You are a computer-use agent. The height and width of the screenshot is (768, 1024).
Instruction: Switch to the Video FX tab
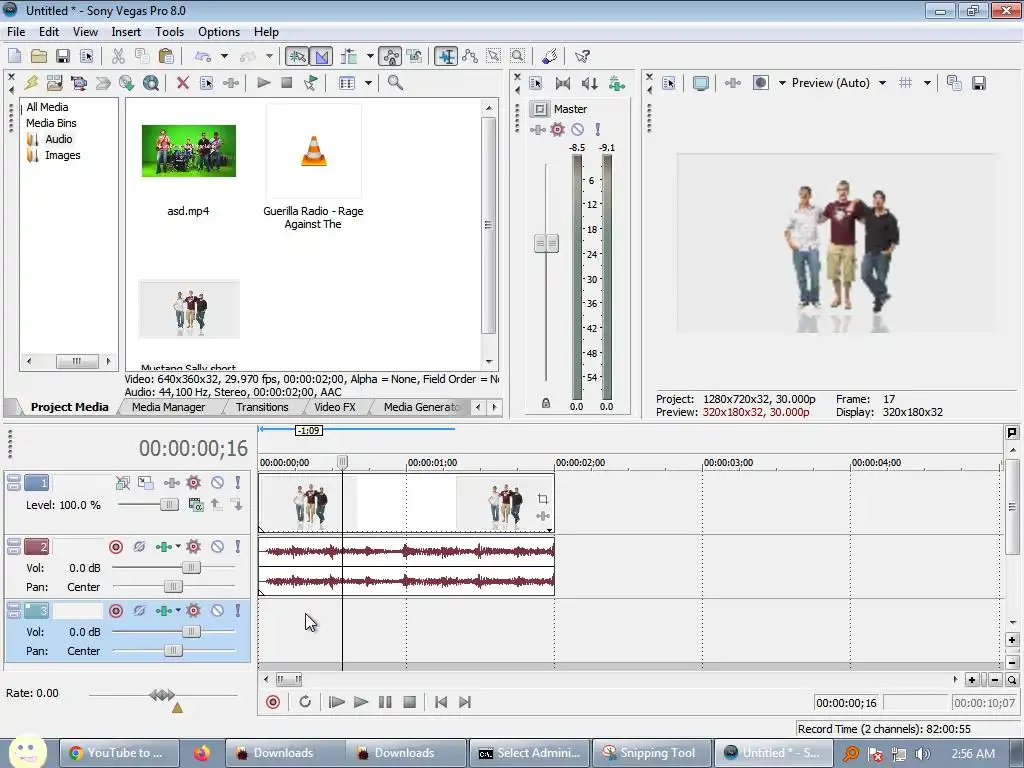tap(335, 407)
